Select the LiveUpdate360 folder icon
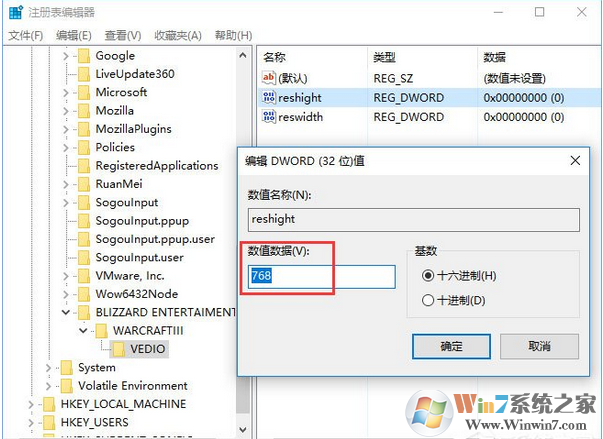The image size is (603, 439). point(84,74)
